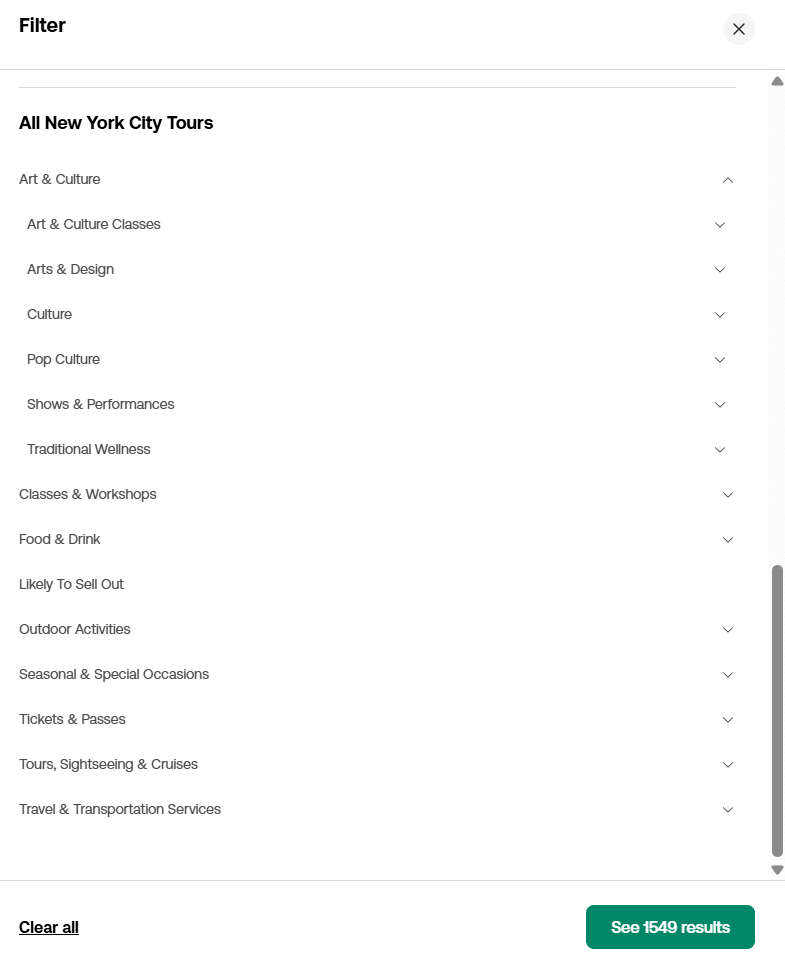Click the scrollbar down arrow

(x=777, y=869)
